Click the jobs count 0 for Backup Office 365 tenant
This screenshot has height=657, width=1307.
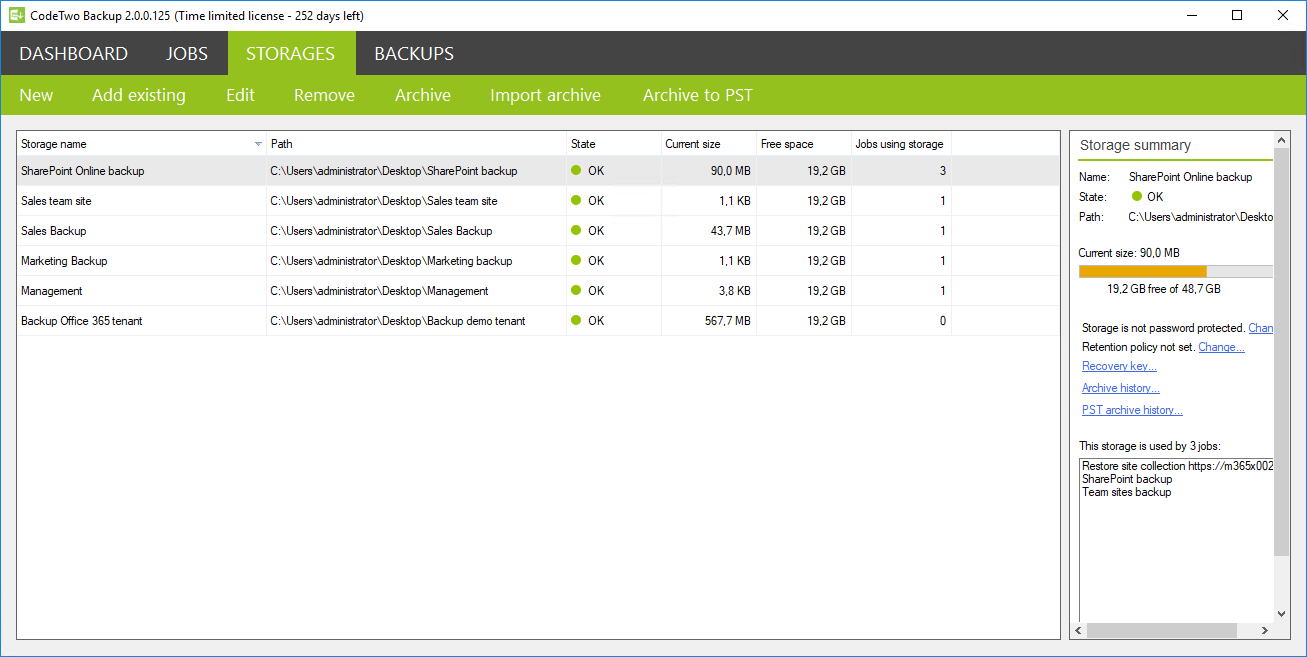point(942,321)
